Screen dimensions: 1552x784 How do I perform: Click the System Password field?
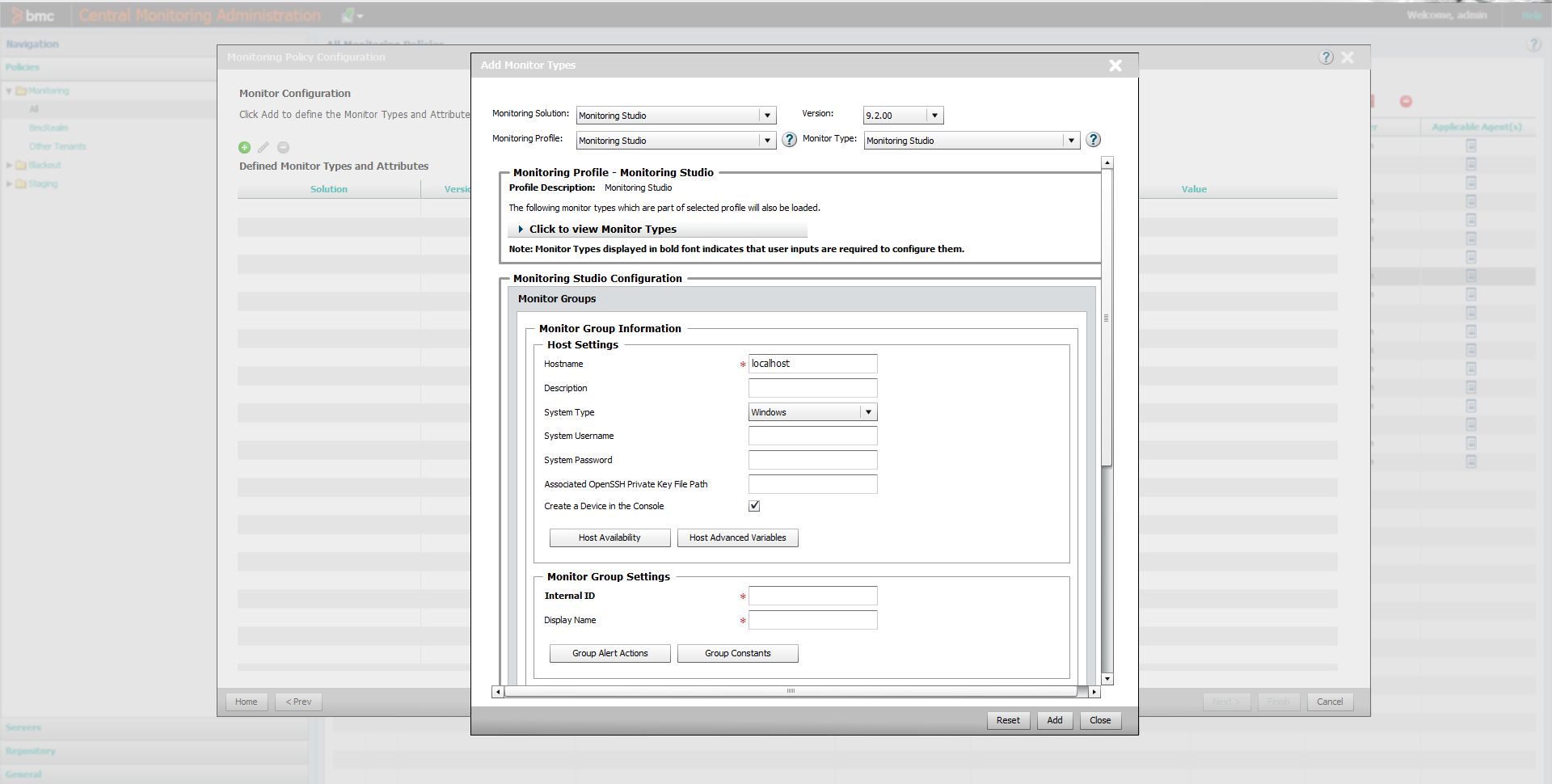point(812,460)
